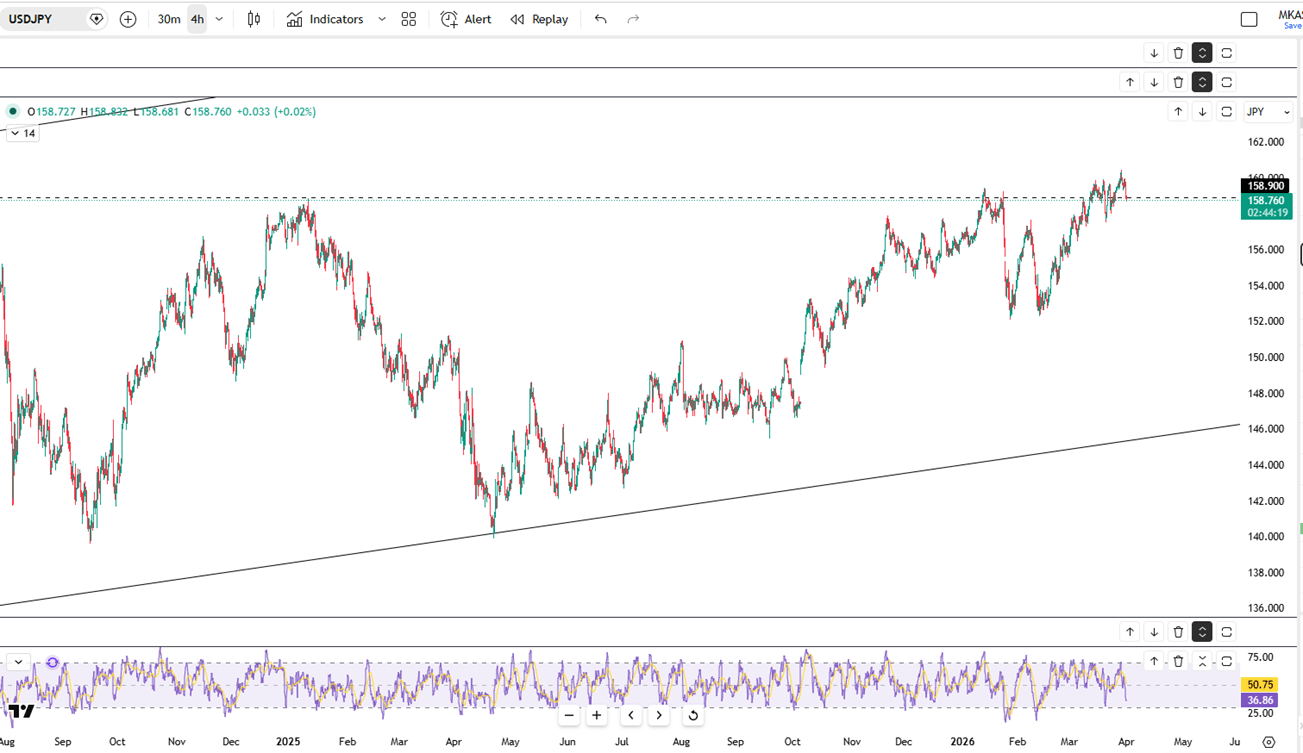Select the 30m timeframe

tap(169, 19)
